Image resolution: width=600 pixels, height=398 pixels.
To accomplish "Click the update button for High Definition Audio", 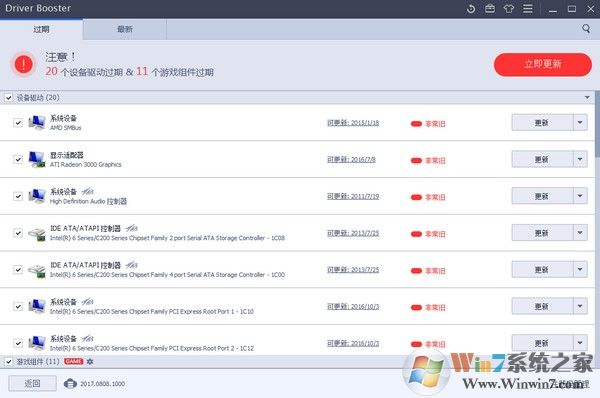I will (x=542, y=196).
